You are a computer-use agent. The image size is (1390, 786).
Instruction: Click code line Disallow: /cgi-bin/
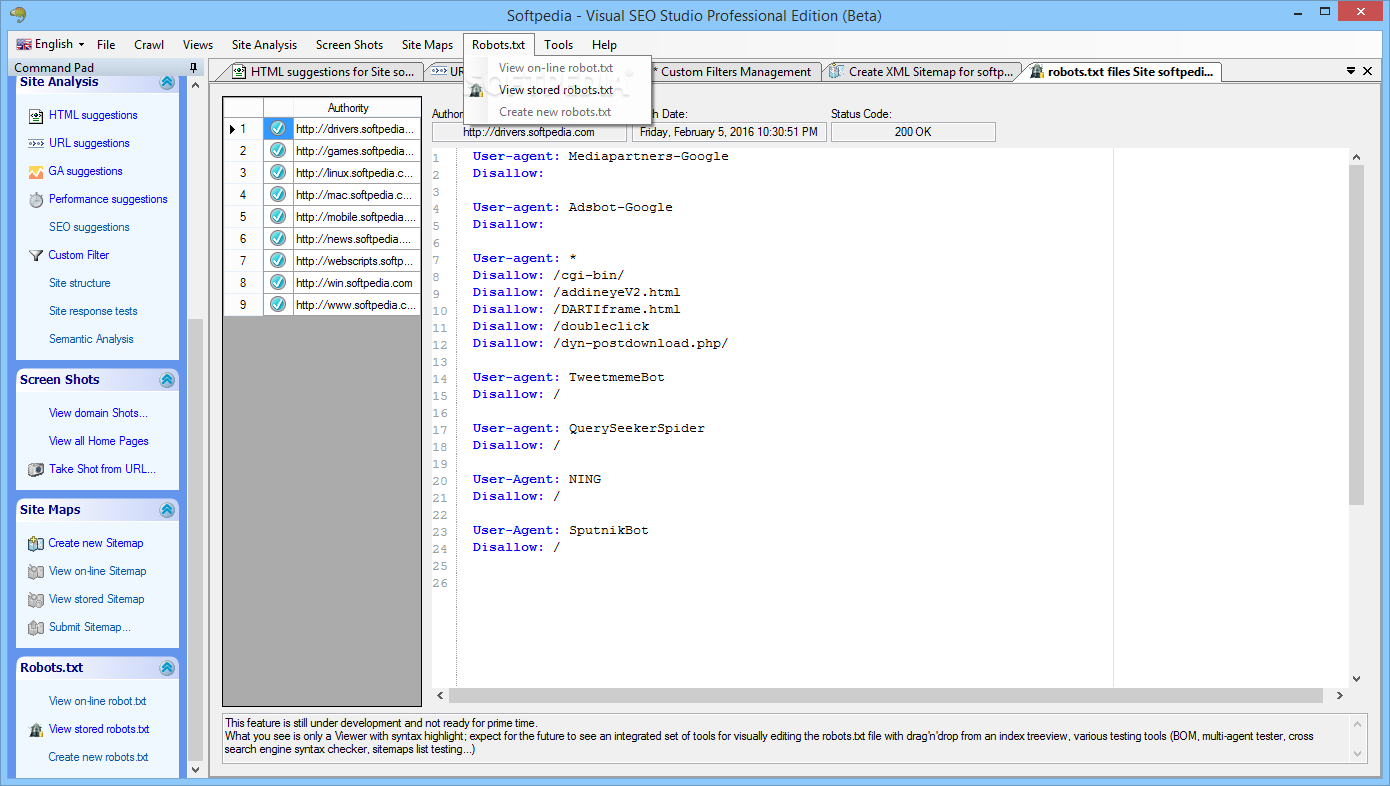click(548, 275)
